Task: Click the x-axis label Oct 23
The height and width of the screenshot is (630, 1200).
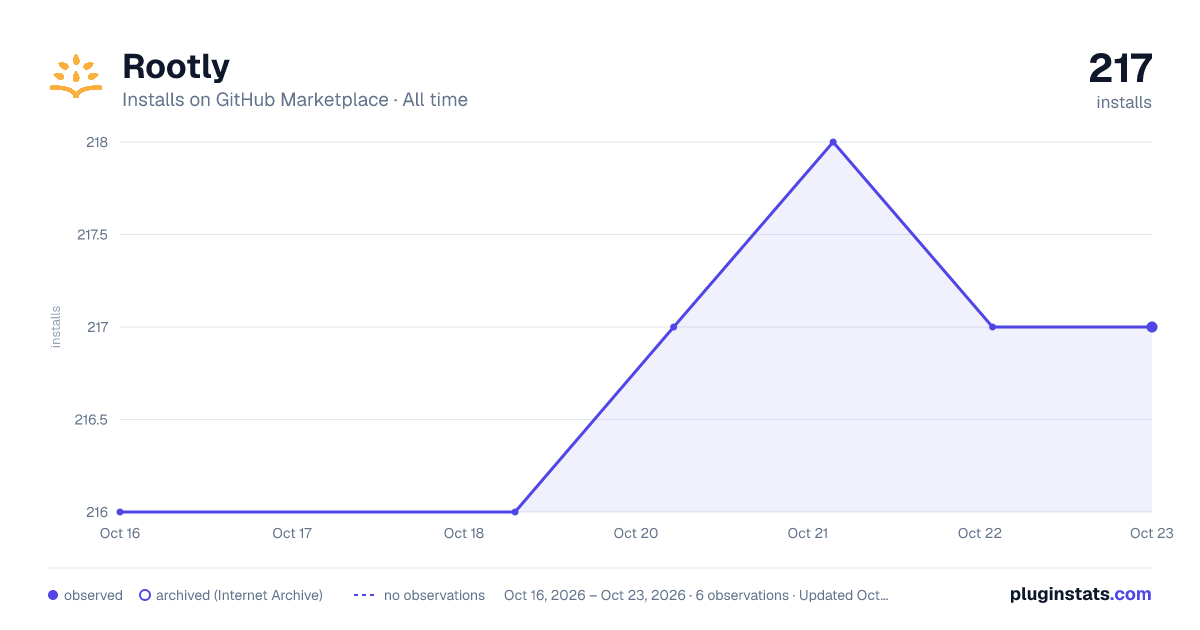Action: point(1150,533)
